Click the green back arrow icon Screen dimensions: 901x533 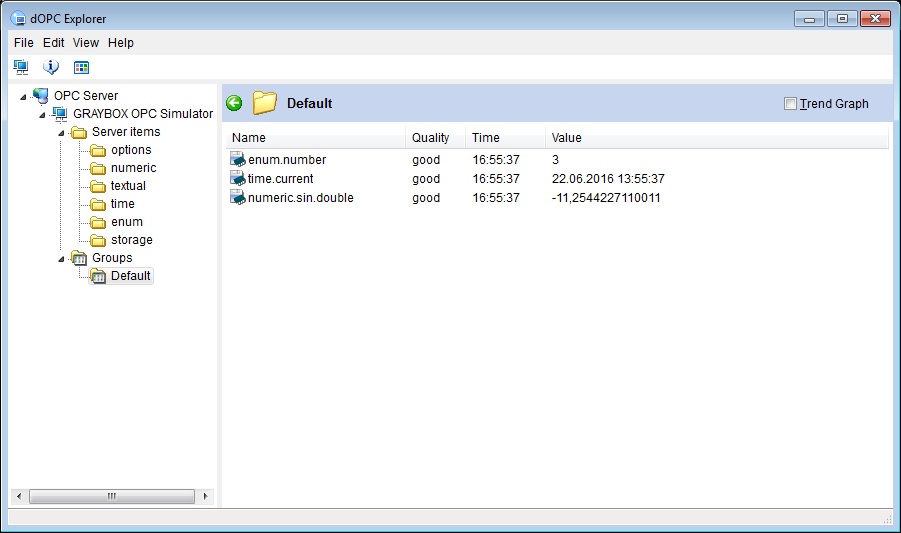click(x=234, y=103)
